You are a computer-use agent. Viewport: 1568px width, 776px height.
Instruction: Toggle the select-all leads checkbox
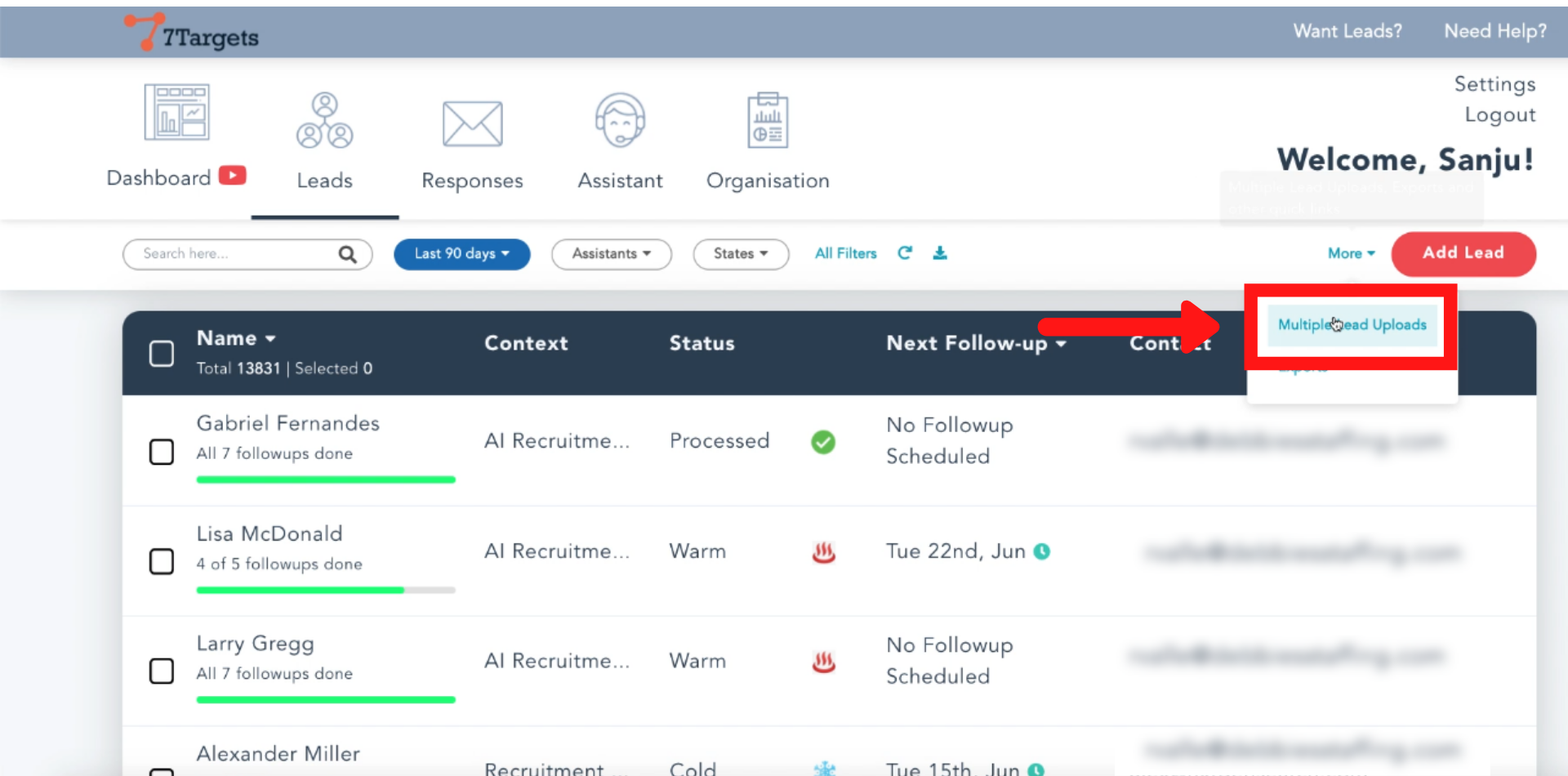[x=162, y=354]
